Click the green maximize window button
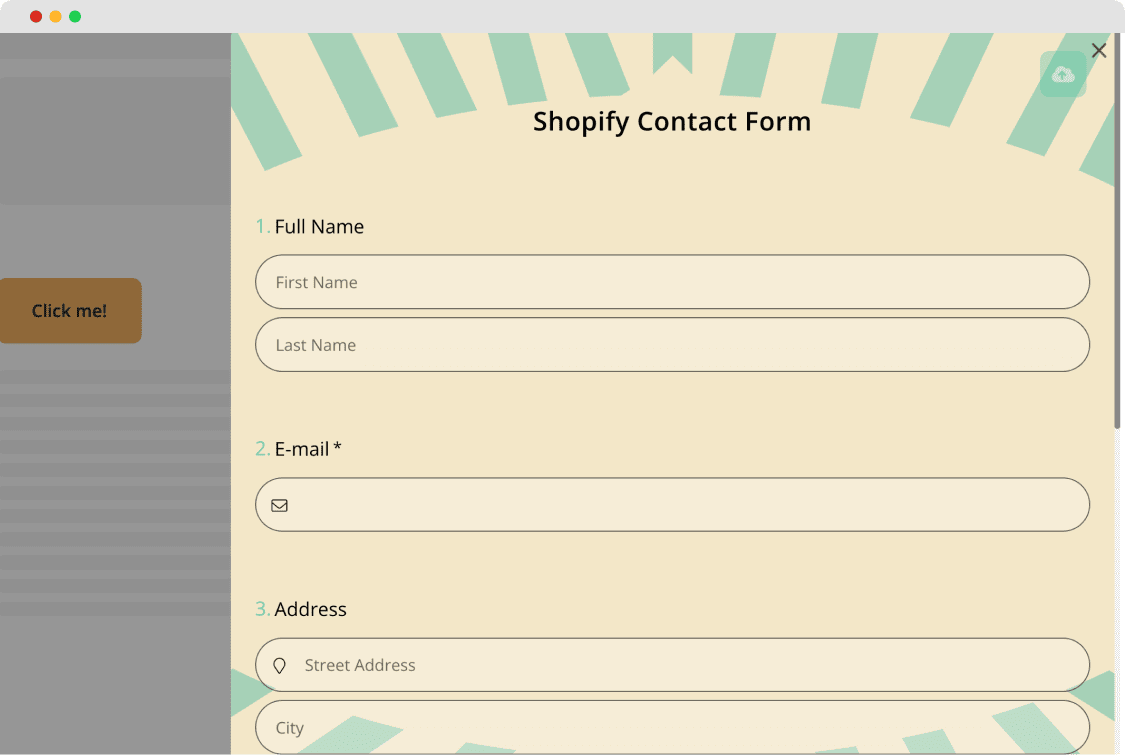Image resolution: width=1125 pixels, height=755 pixels. point(75,17)
